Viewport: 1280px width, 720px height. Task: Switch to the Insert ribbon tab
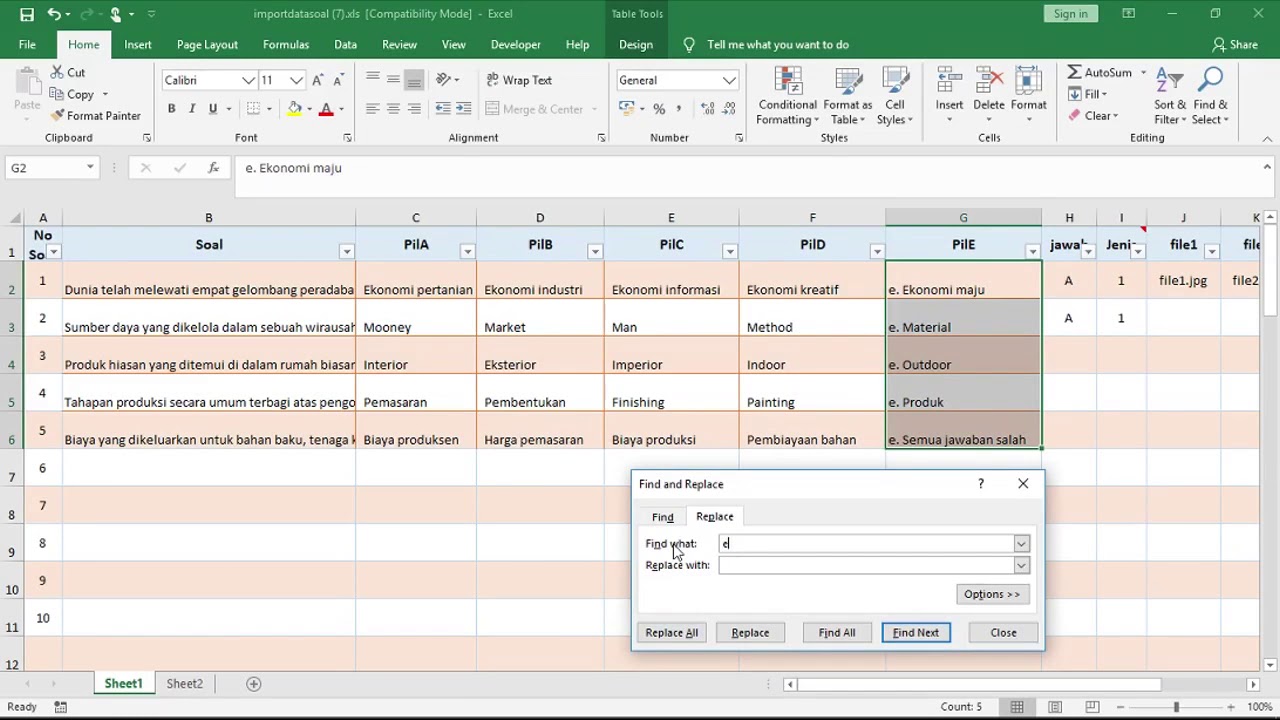tap(138, 44)
